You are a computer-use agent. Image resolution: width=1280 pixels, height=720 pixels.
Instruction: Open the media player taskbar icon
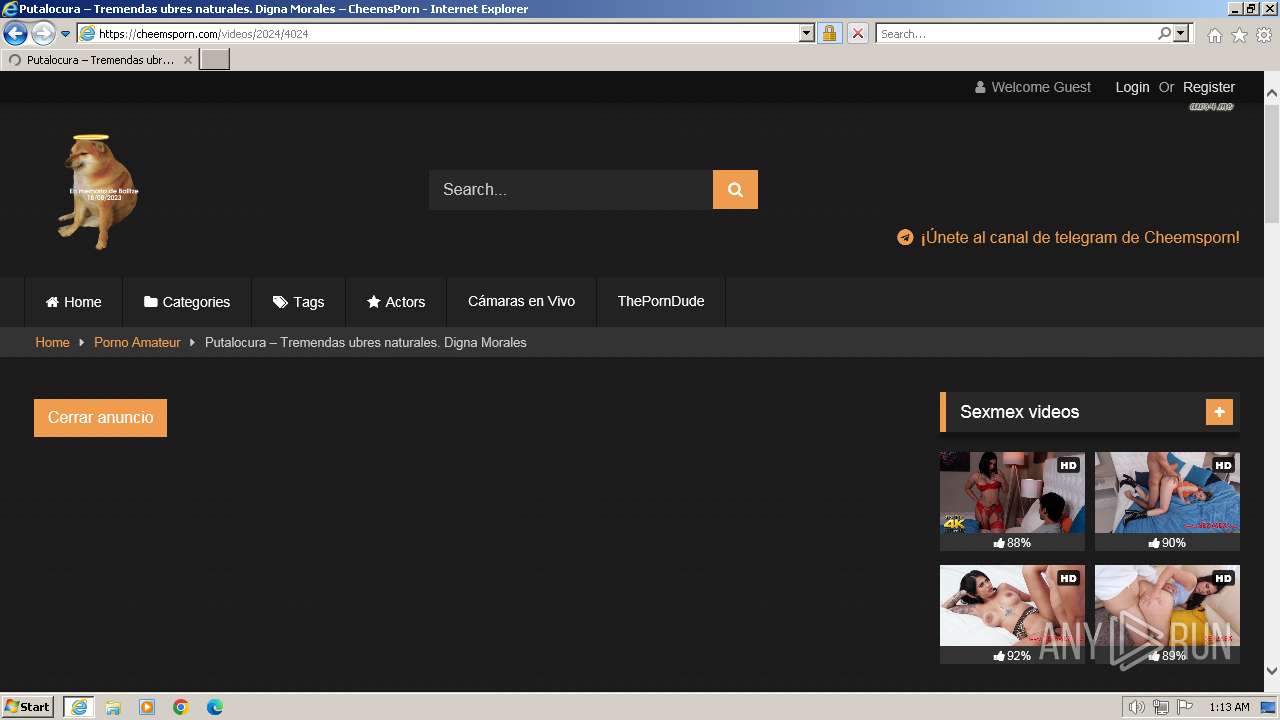click(x=147, y=707)
